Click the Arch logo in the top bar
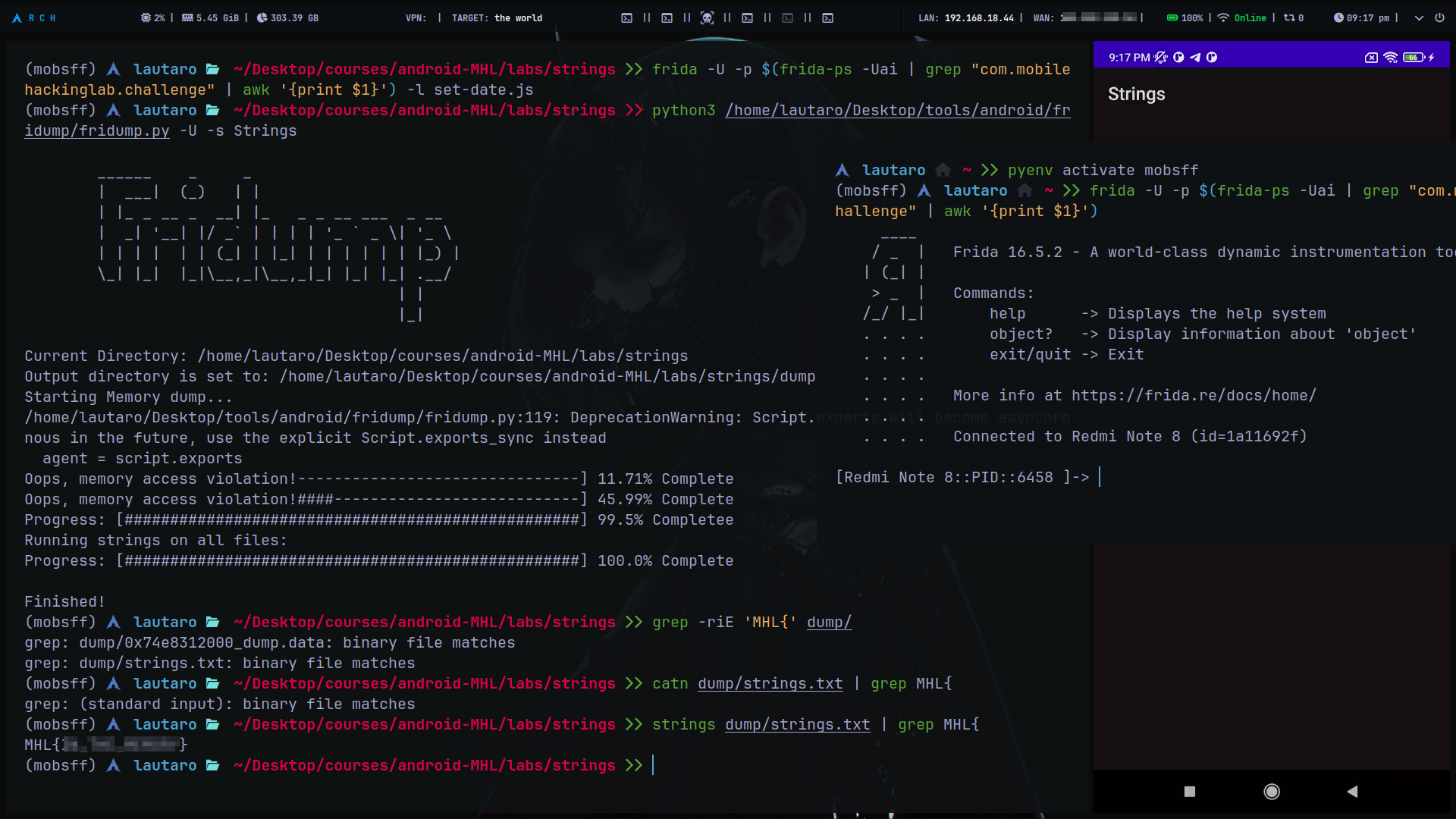The height and width of the screenshot is (819, 1456). (x=17, y=17)
